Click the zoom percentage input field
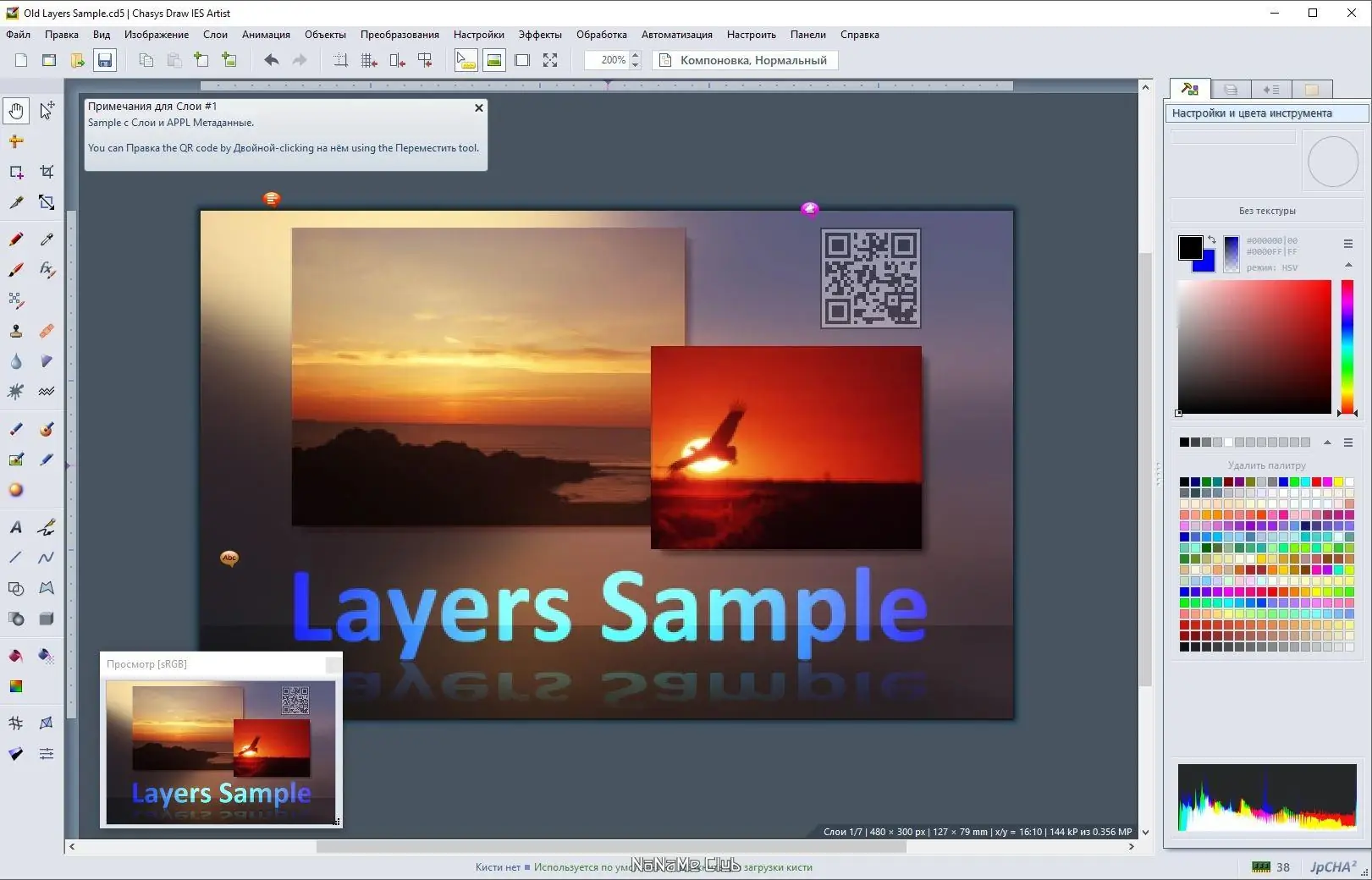Screen dimensions: 1372x880 pyautogui.click(x=607, y=60)
